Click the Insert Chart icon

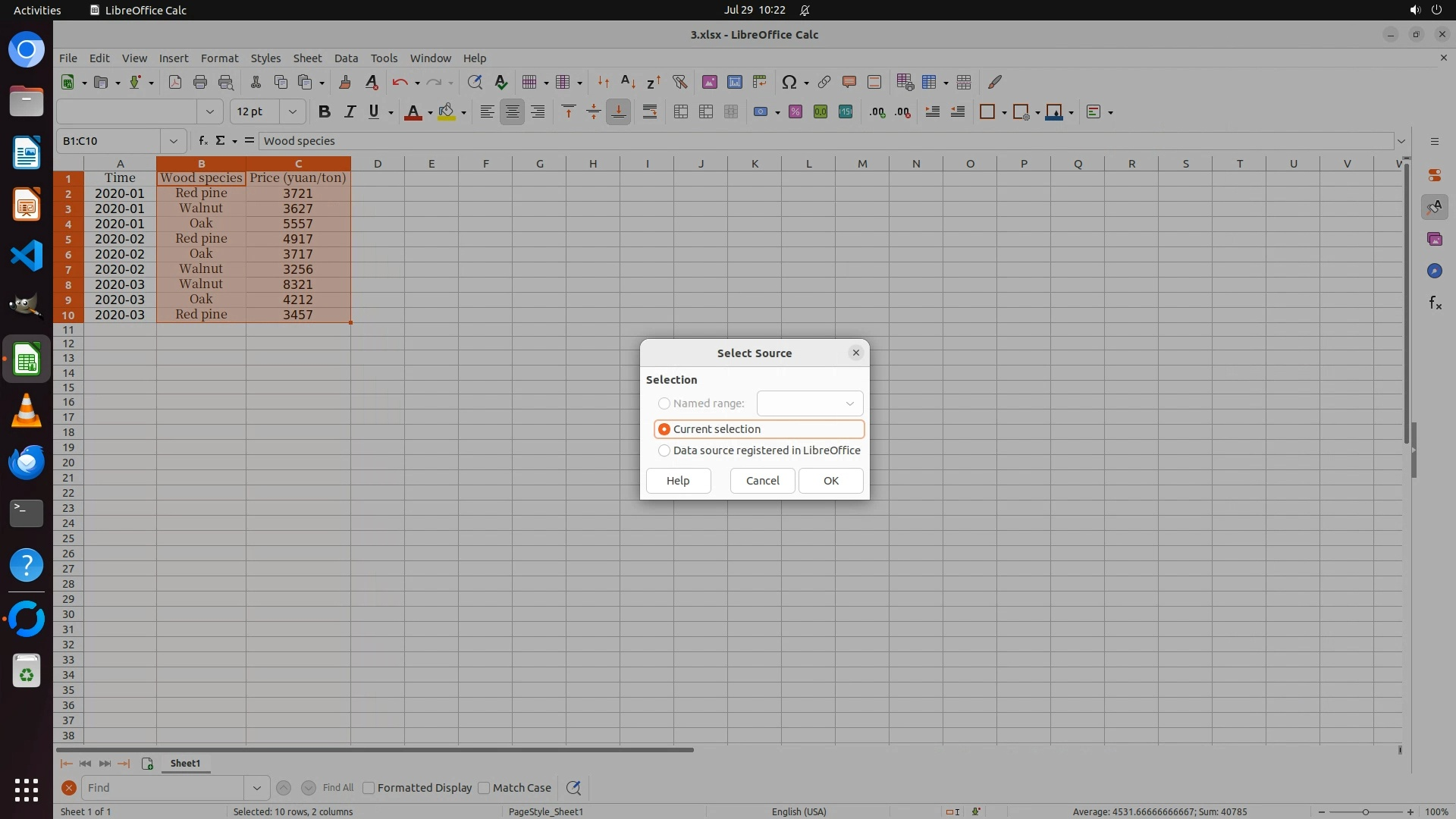pyautogui.click(x=734, y=82)
